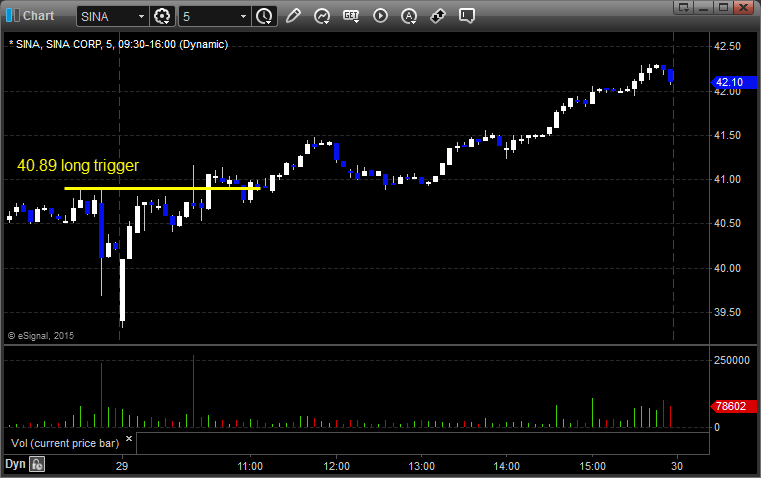This screenshot has width=761, height=478.
Task: Click the blue chart window icon
Action: (x=12, y=16)
